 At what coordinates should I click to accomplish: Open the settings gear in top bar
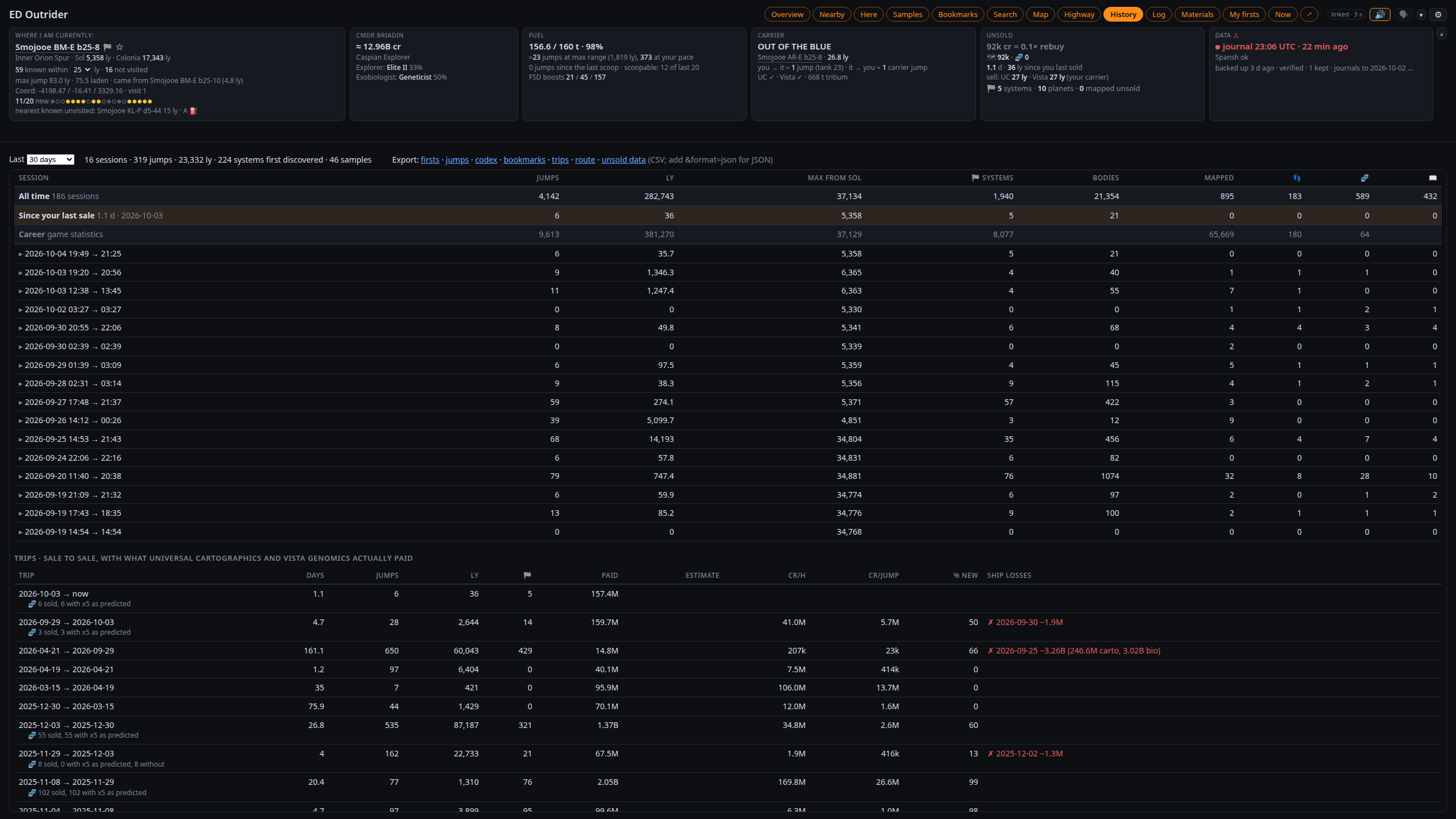pos(1438,15)
